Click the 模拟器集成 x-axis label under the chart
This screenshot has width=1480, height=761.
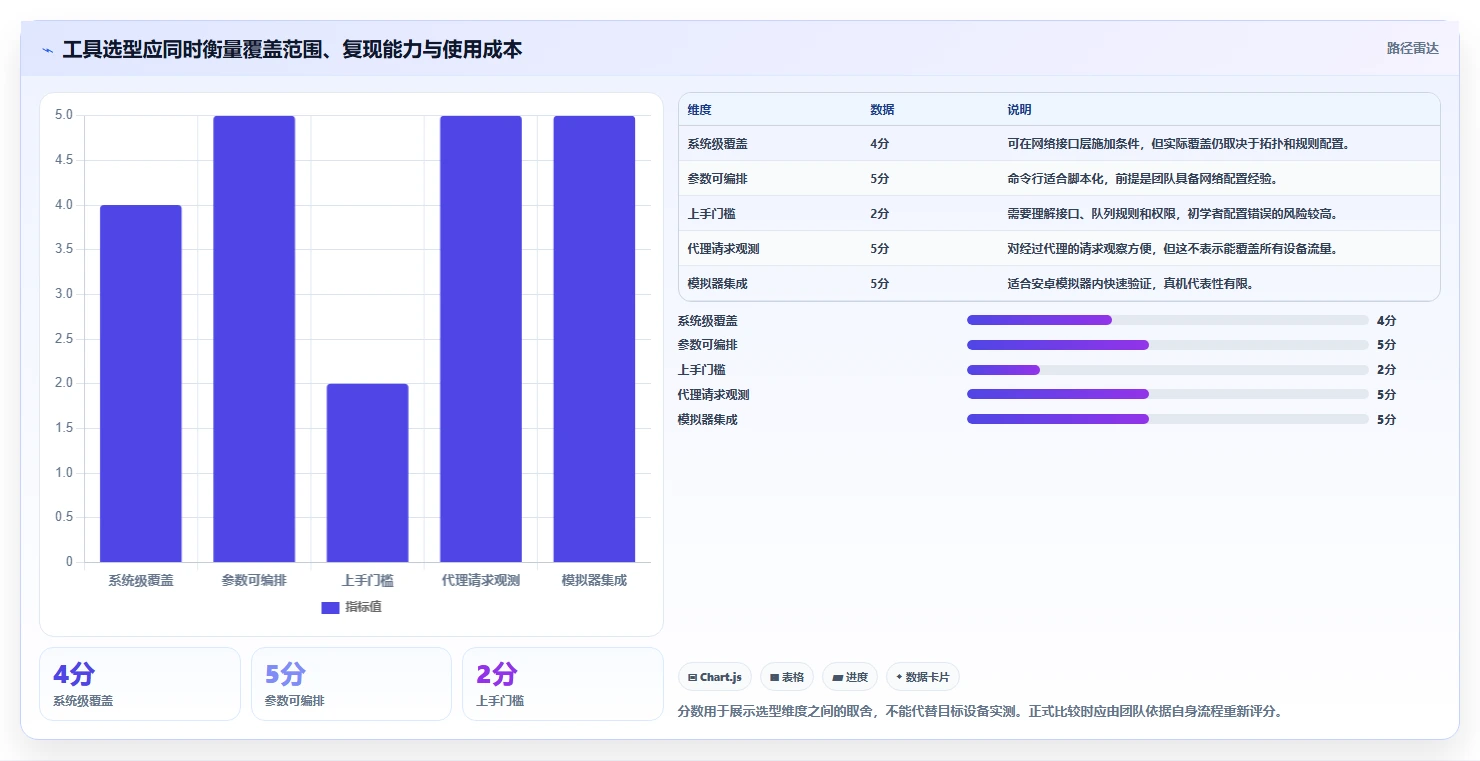(x=594, y=580)
